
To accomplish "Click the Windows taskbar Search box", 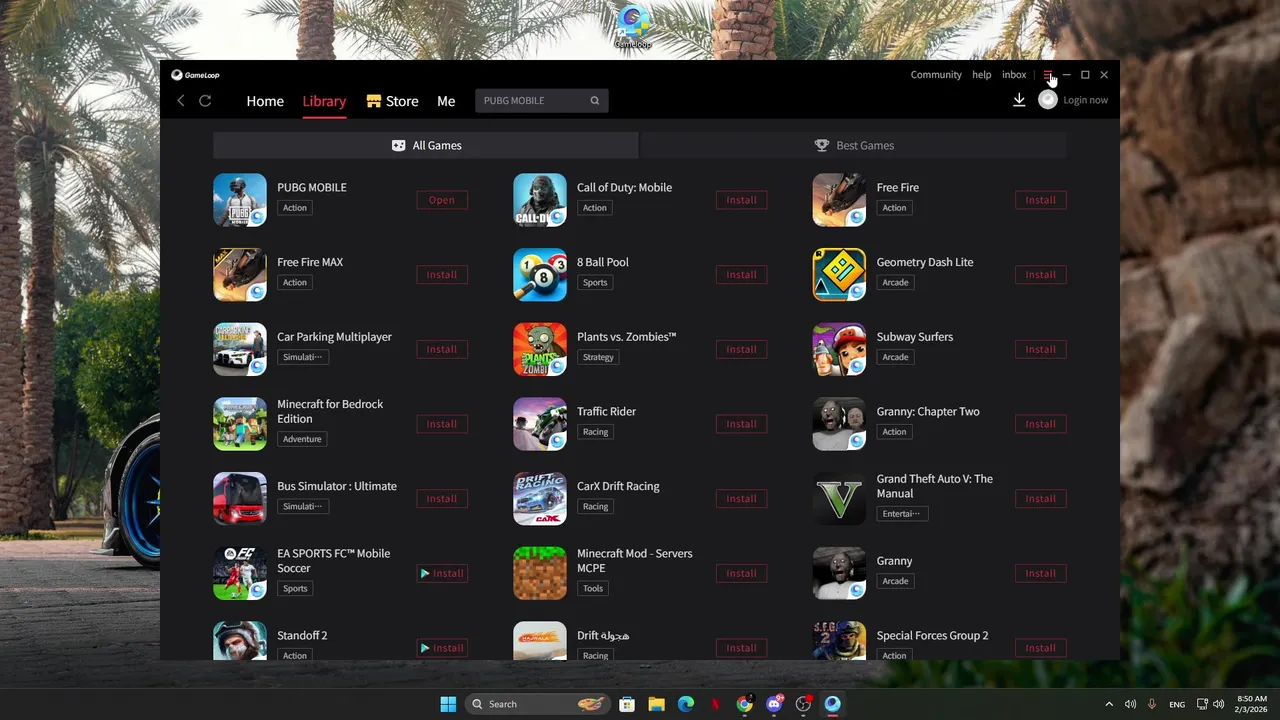I will tap(538, 704).
